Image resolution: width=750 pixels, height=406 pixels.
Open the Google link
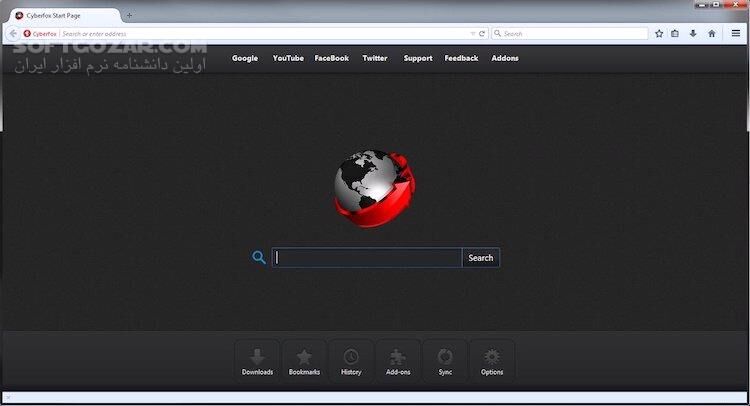coord(245,58)
